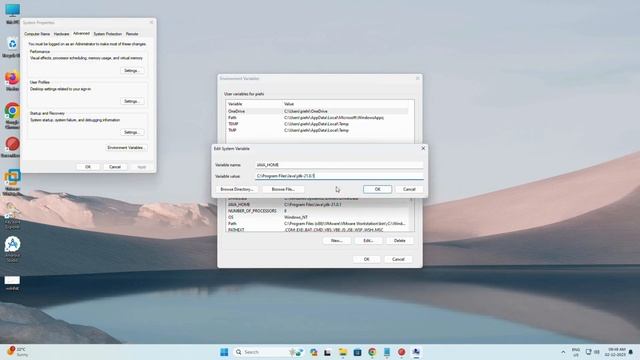
Task: Open the Performance Settings button
Action: [132, 71]
